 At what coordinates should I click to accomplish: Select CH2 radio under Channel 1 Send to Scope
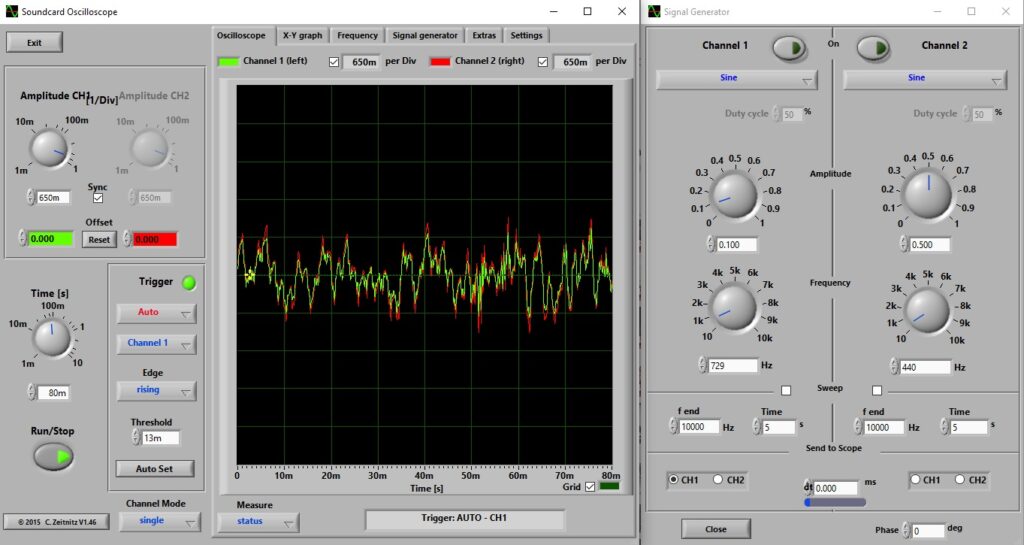tap(718, 479)
